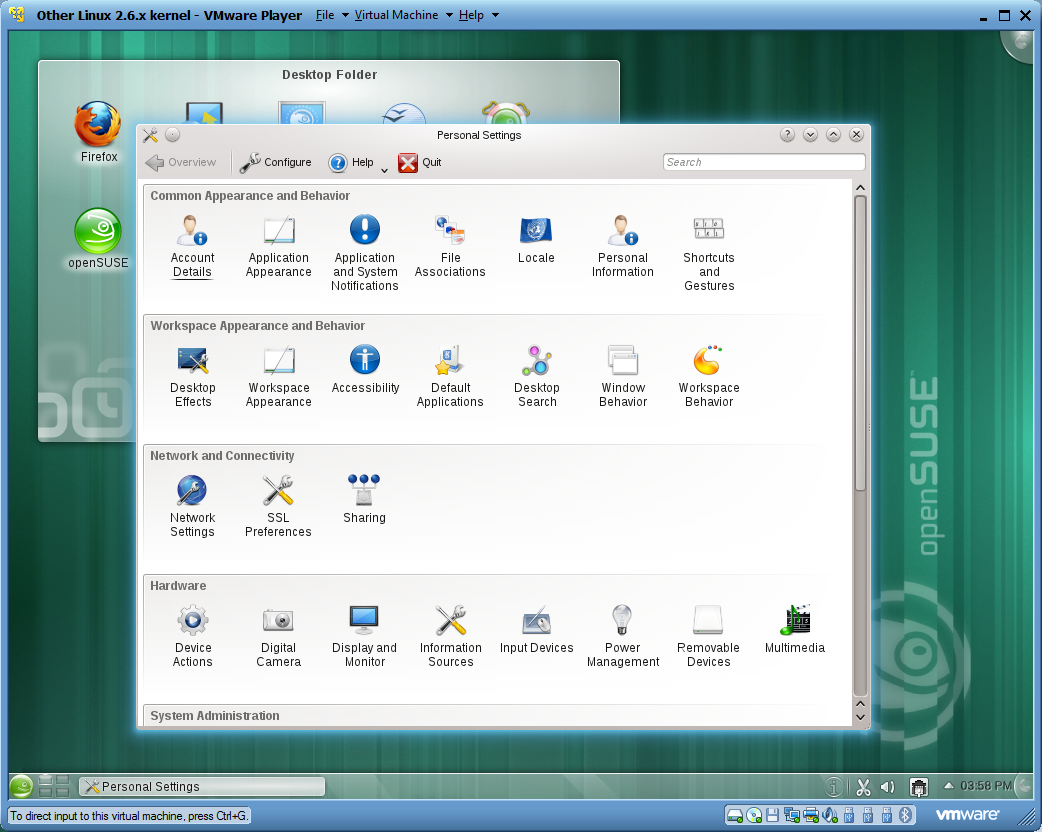Click the VMware sound card status icon

830,815
